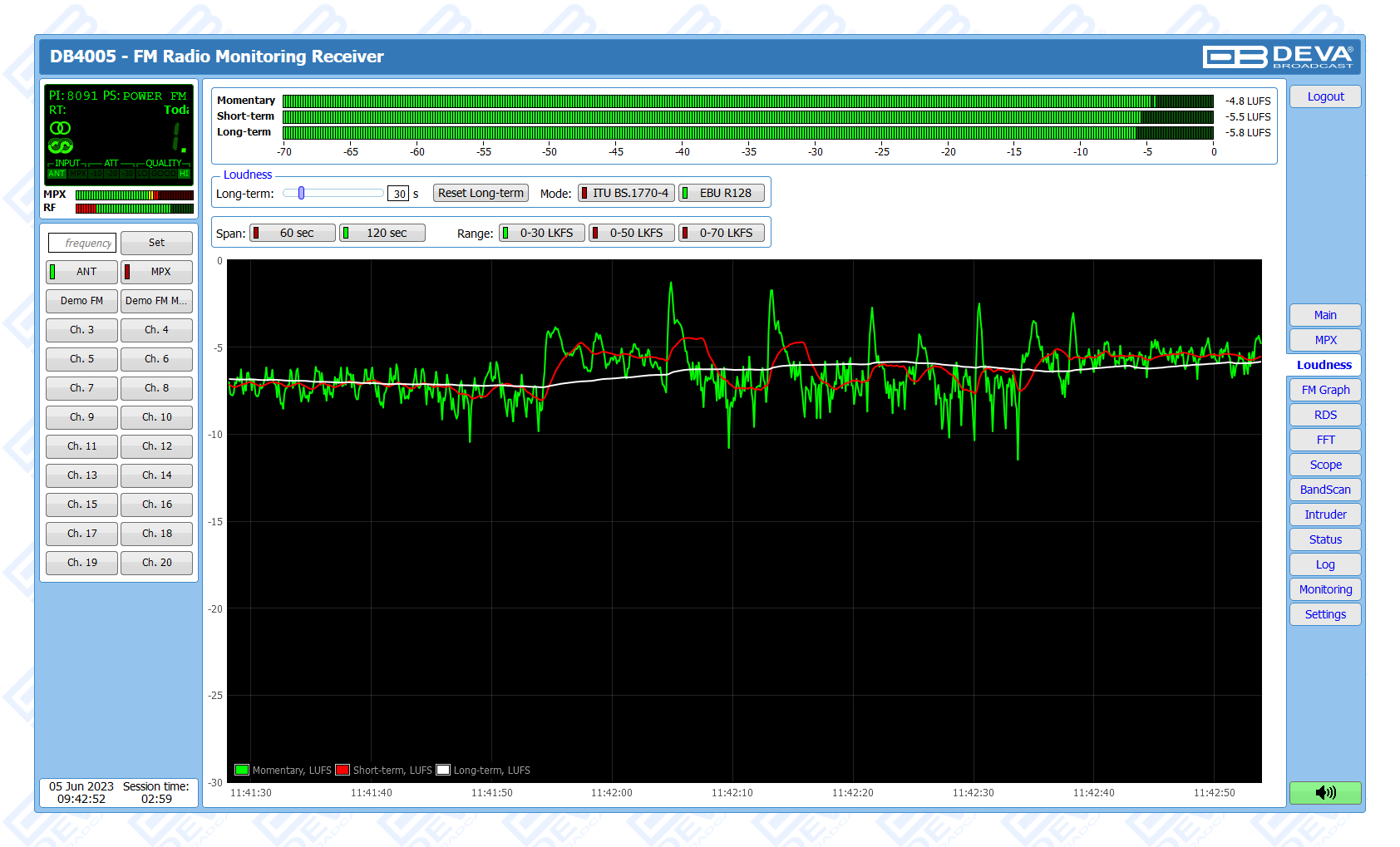1400x847 pixels.
Task: Choose the 0-70 LKFS range
Action: tap(721, 233)
